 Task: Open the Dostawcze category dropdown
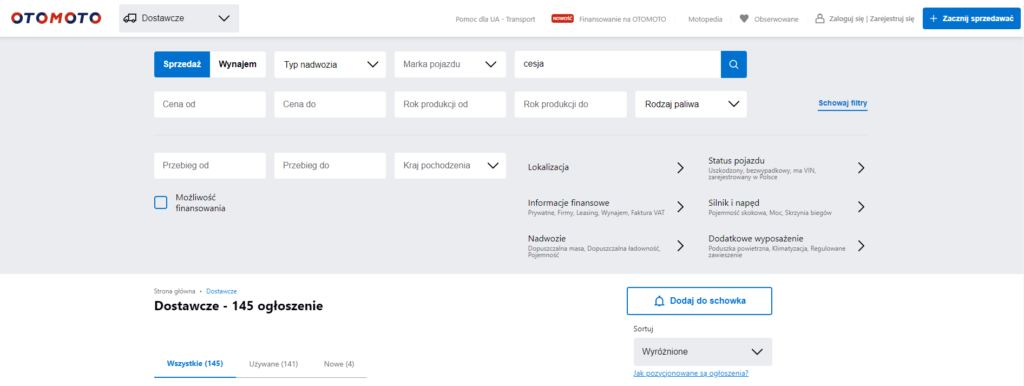(x=179, y=18)
